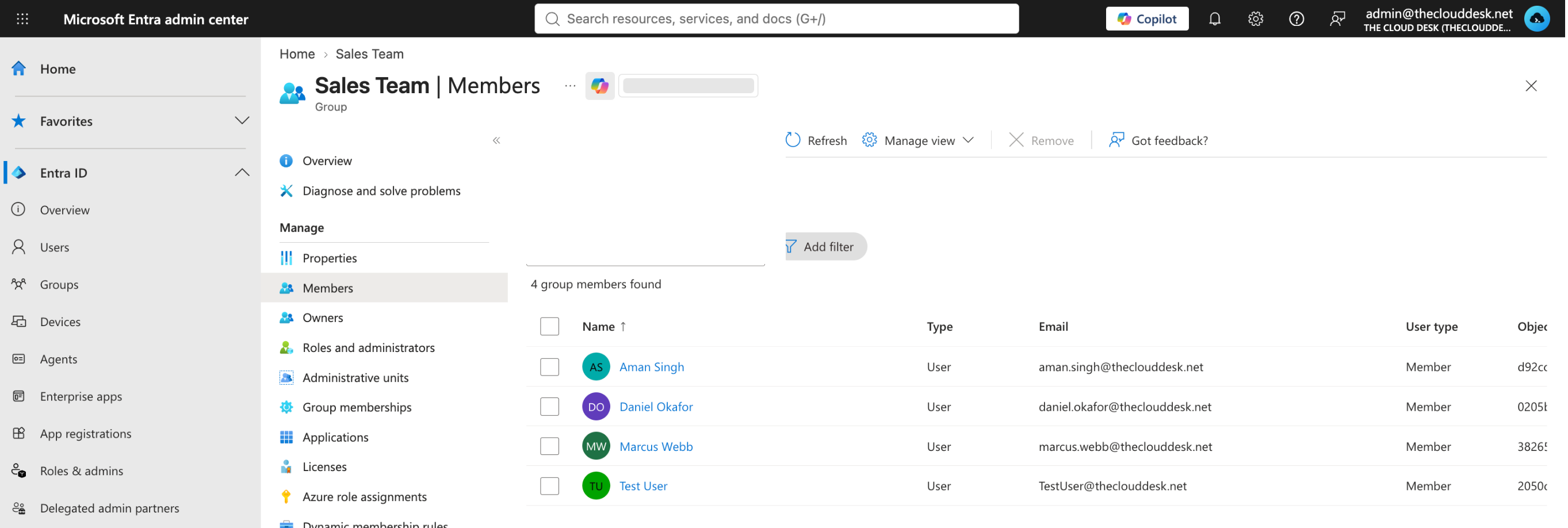
Task: Focus the top search resources box
Action: pos(777,19)
